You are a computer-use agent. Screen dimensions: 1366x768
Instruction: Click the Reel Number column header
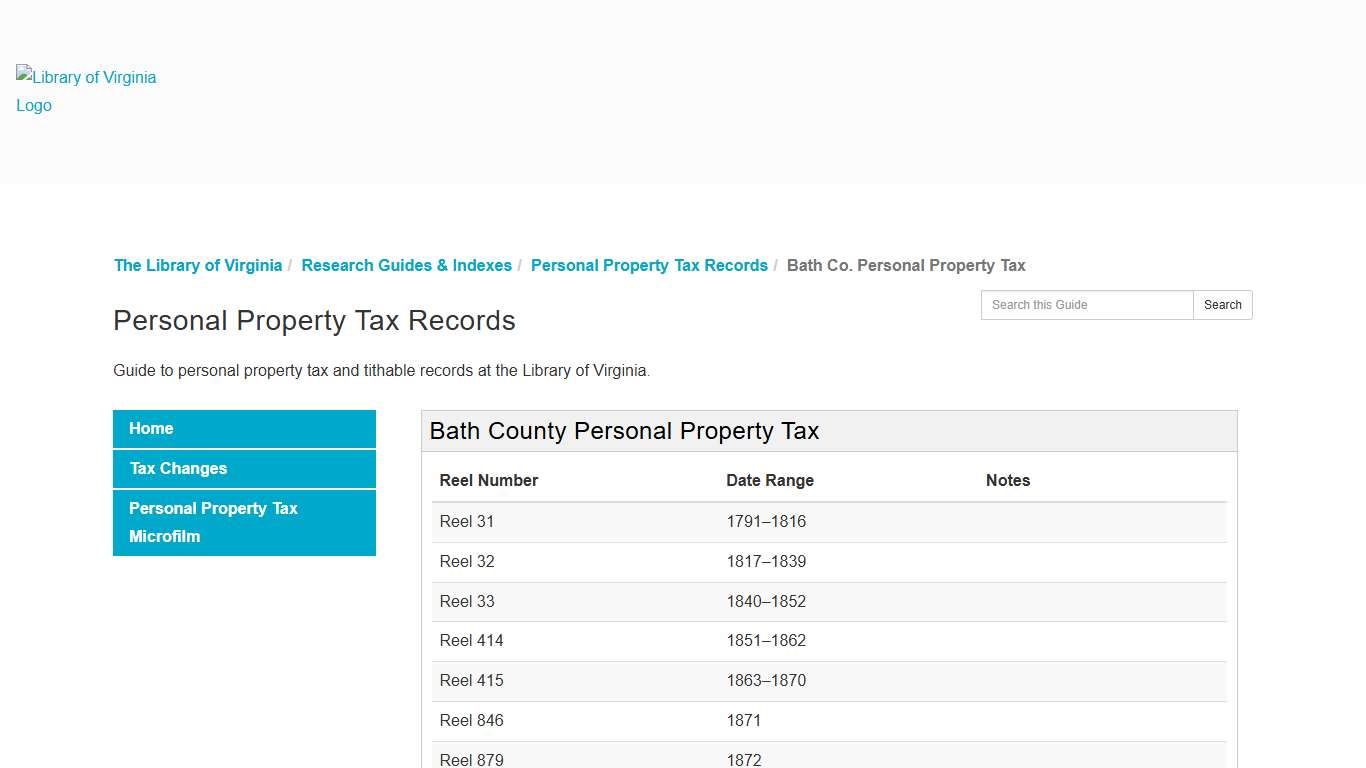click(x=488, y=480)
